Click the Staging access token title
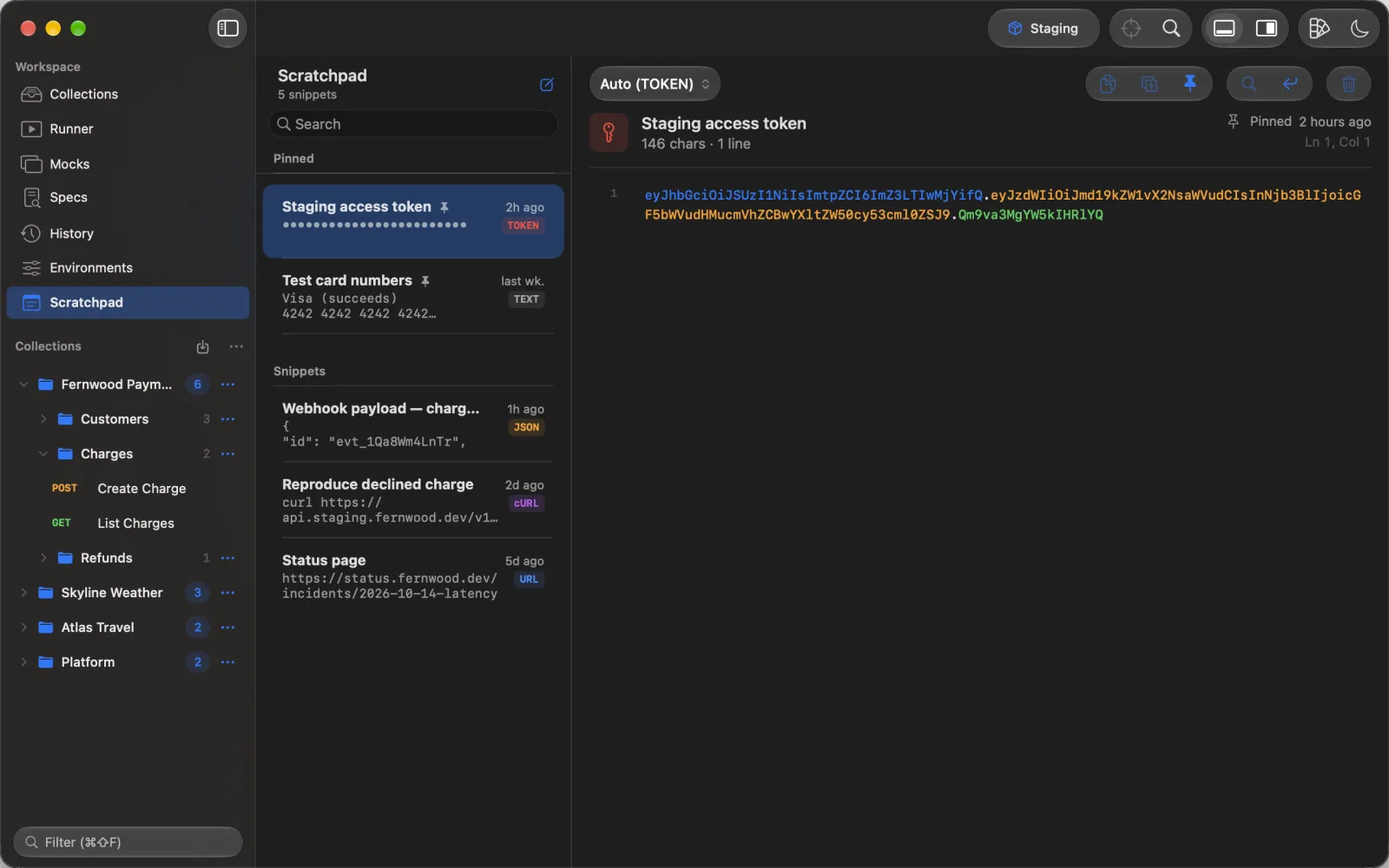The image size is (1389, 868). (x=723, y=123)
